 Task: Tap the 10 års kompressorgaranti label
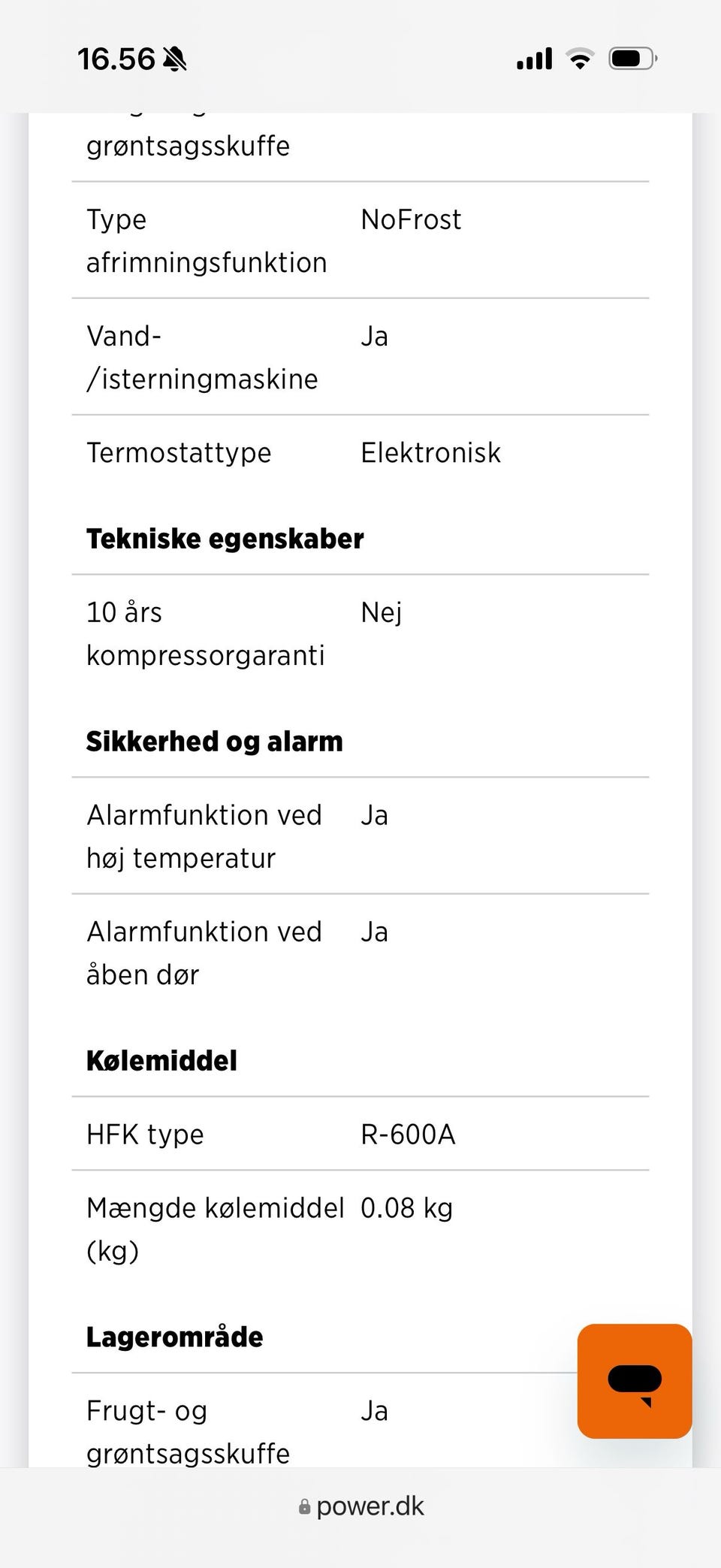tap(205, 634)
